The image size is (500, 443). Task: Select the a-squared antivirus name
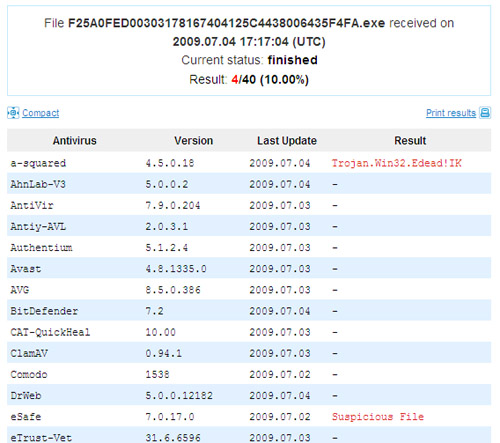(38, 163)
